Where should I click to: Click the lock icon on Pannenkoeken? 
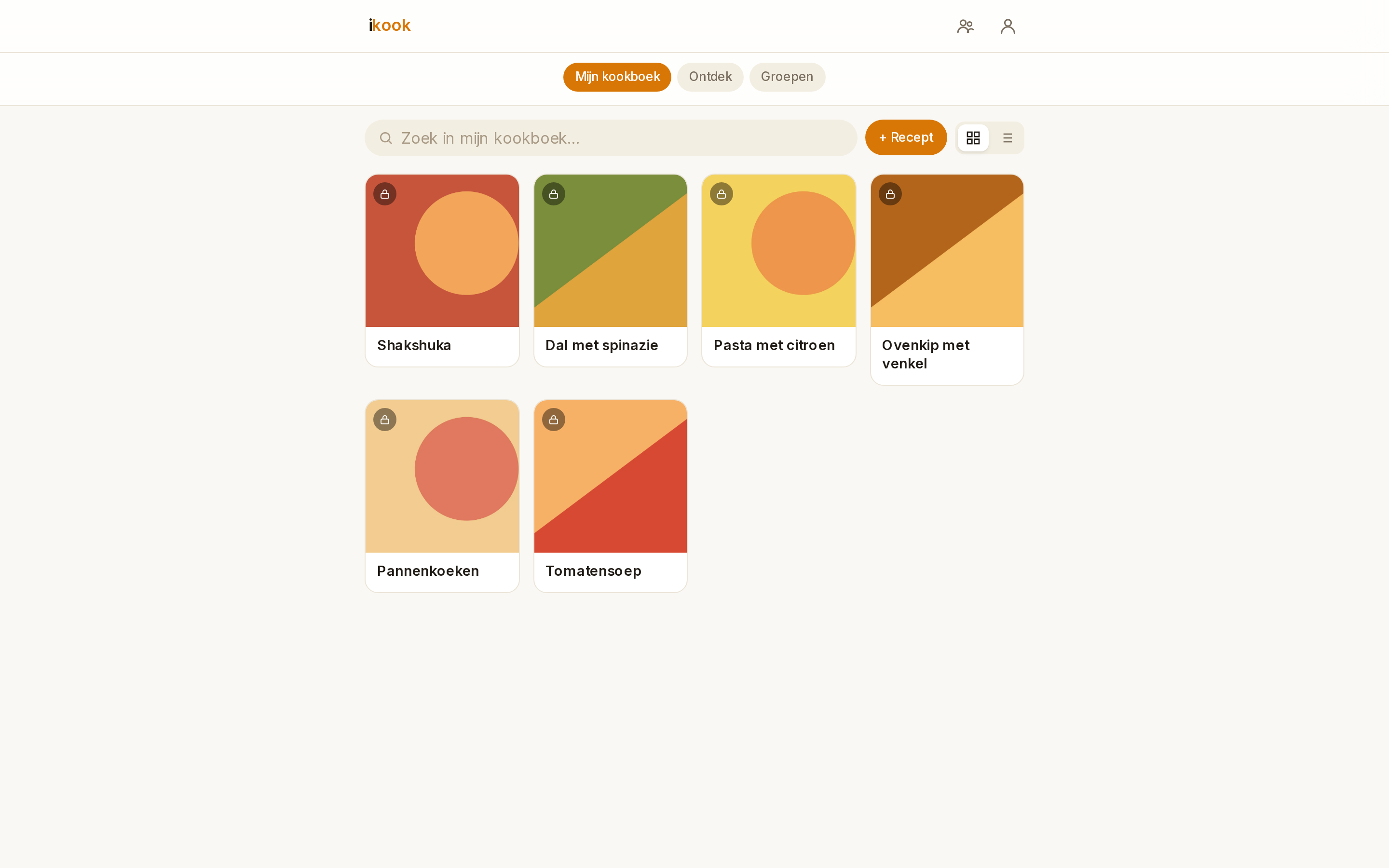point(384,420)
